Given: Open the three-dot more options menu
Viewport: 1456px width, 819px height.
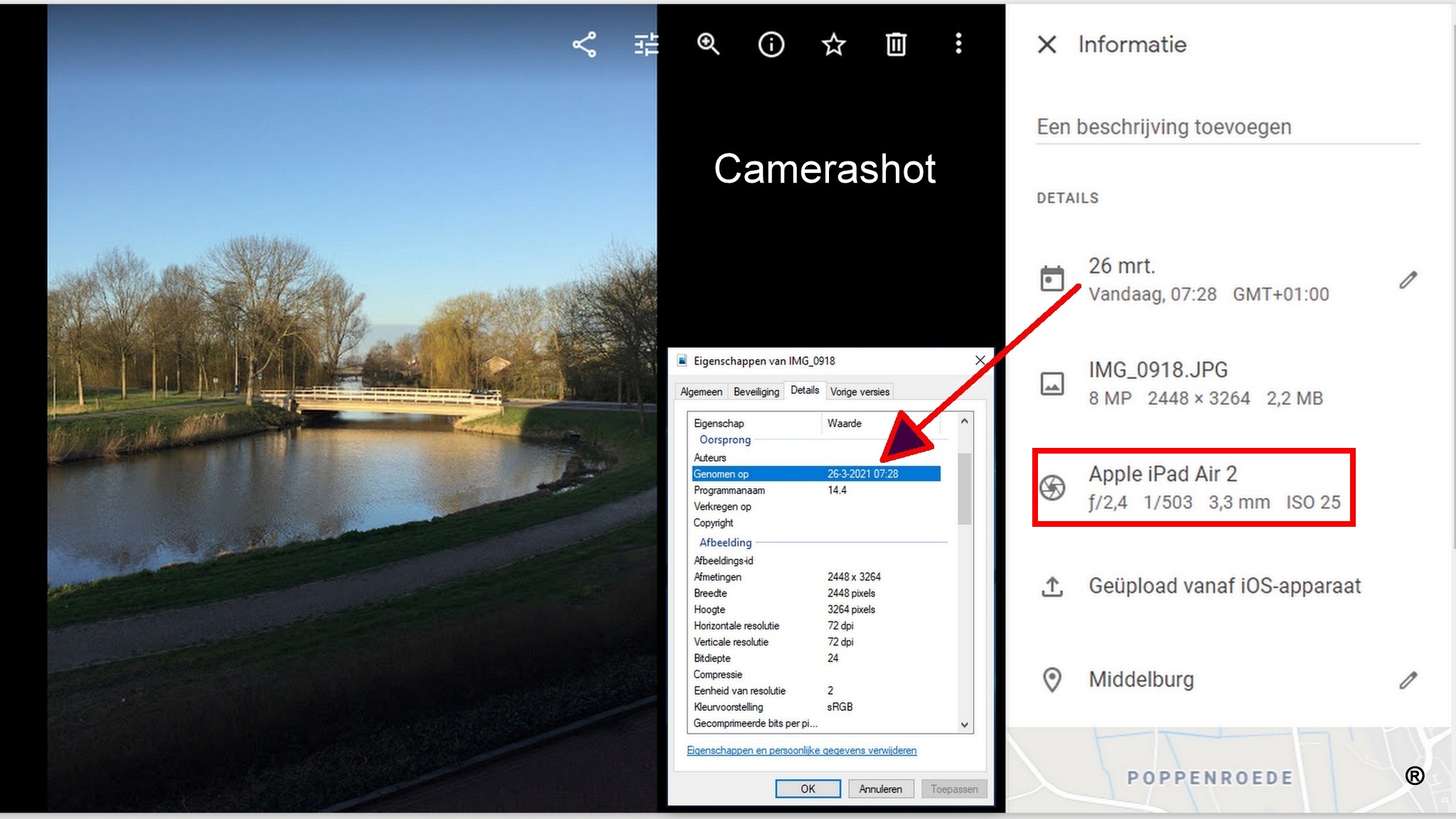Looking at the screenshot, I should tap(958, 44).
